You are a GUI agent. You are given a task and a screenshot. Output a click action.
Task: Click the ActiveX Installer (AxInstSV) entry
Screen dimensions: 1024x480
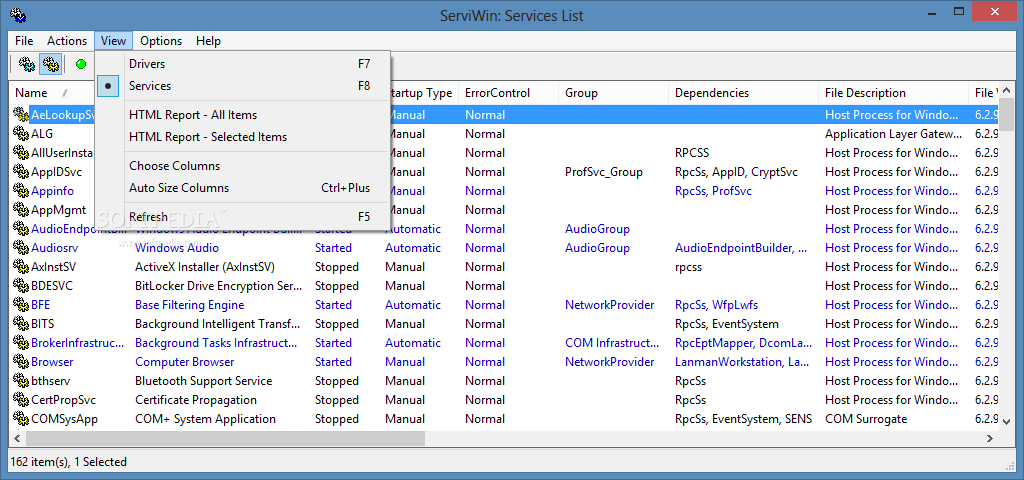(x=205, y=266)
